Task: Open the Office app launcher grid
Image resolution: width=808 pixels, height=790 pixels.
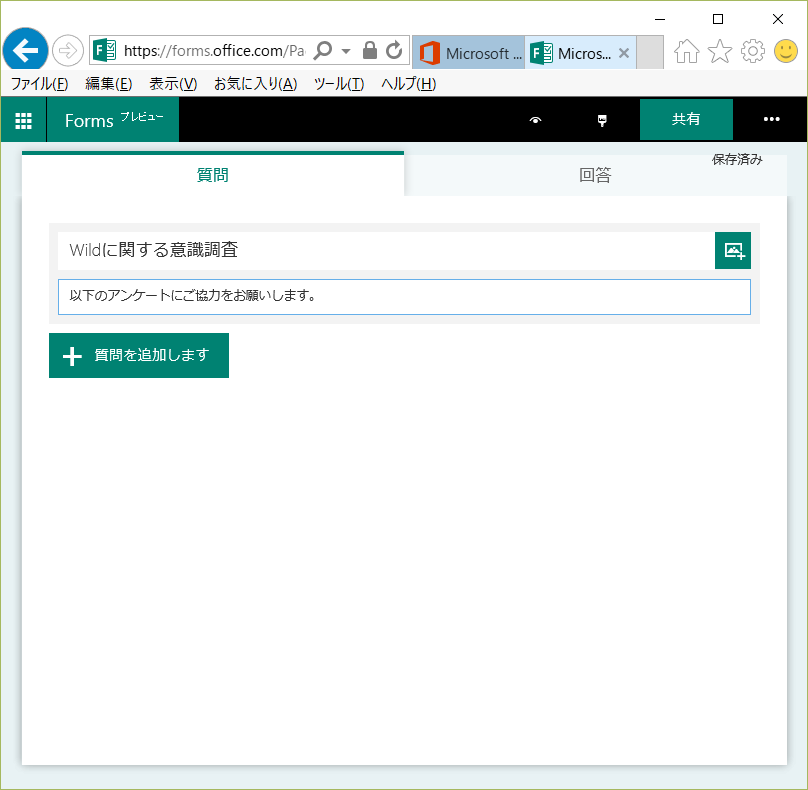Action: tap(23, 120)
